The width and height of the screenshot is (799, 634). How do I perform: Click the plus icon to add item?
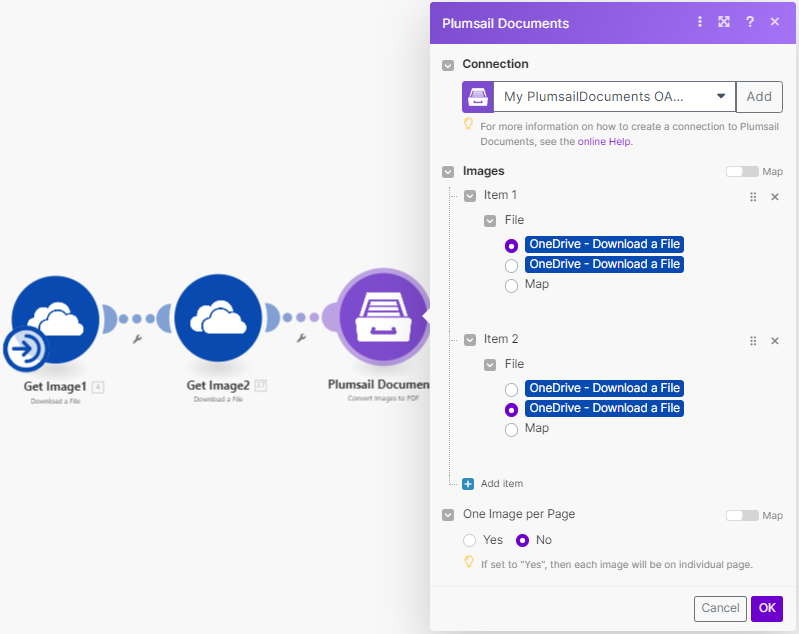pyautogui.click(x=468, y=484)
